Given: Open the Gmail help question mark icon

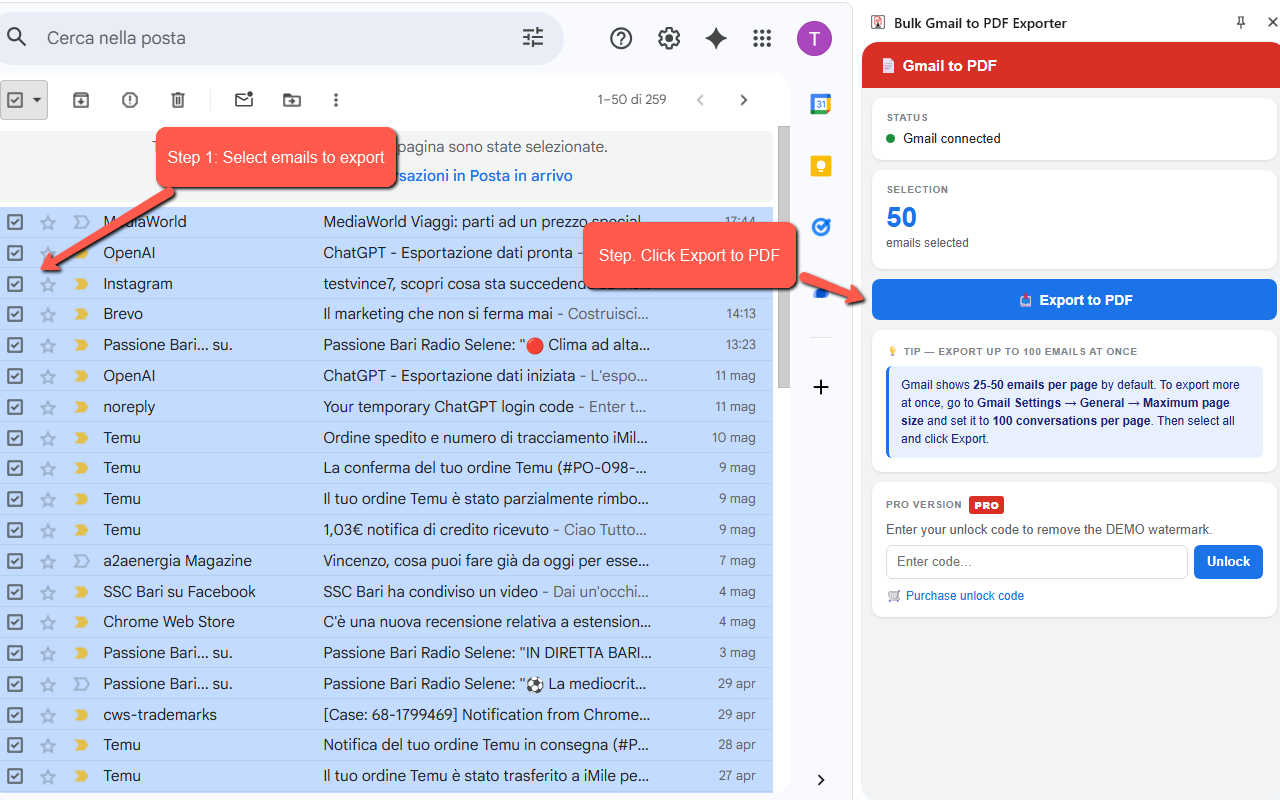Looking at the screenshot, I should coord(621,38).
